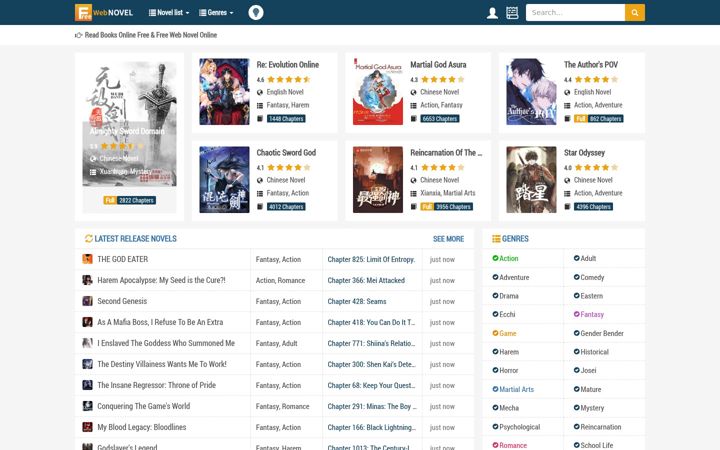This screenshot has width=720, height=450.
Task: Select the Adventure genre
Action: click(x=511, y=277)
